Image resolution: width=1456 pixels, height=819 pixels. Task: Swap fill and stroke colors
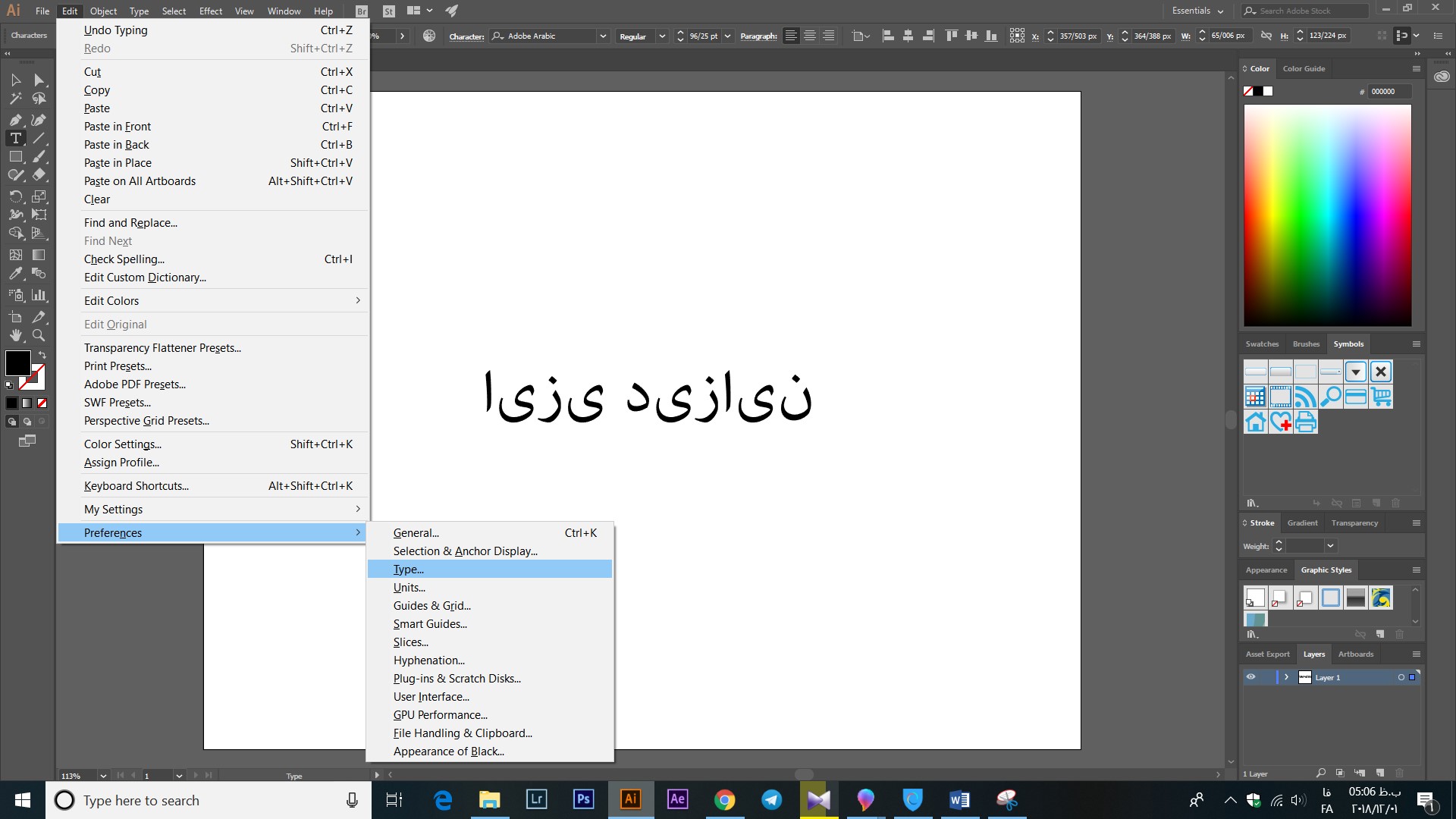(x=42, y=355)
